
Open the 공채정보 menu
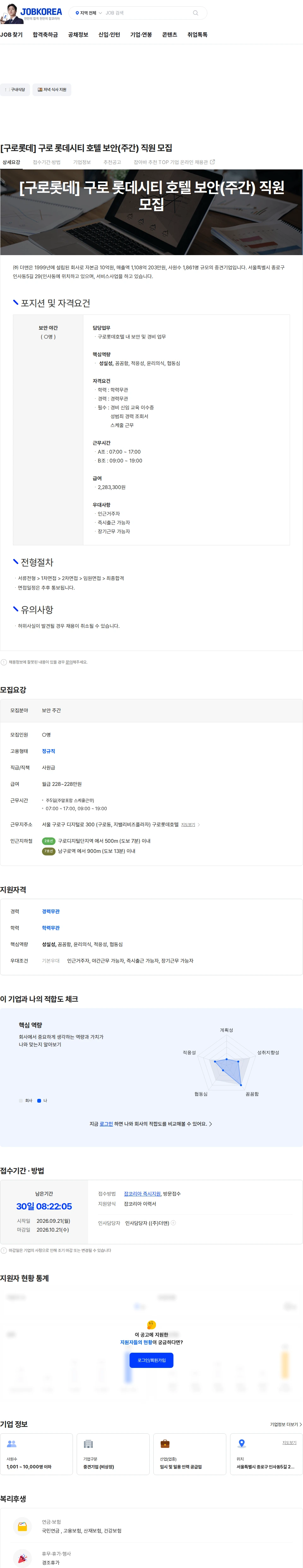(78, 35)
